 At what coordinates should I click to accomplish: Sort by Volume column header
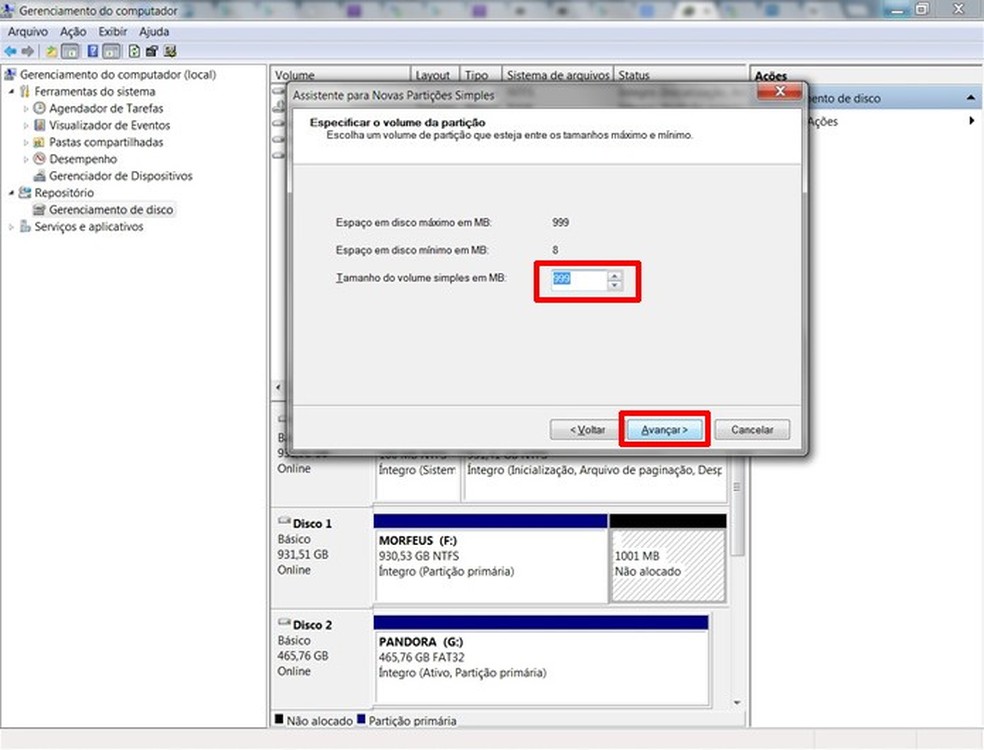click(x=341, y=75)
